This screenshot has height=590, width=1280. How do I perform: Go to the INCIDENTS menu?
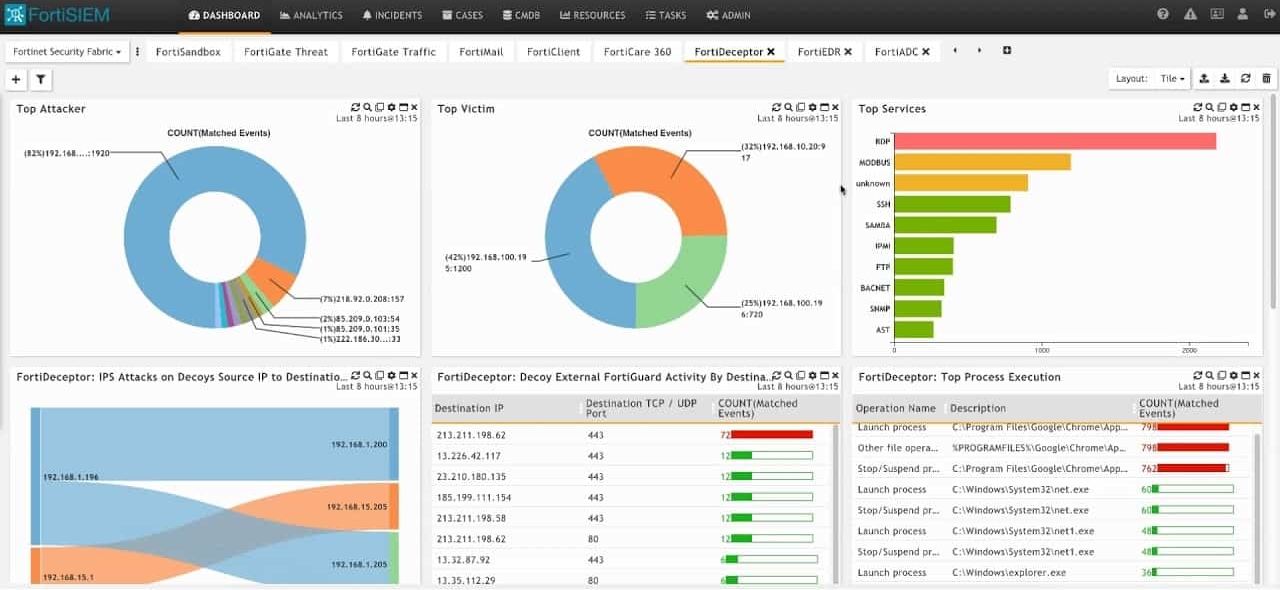coord(392,15)
